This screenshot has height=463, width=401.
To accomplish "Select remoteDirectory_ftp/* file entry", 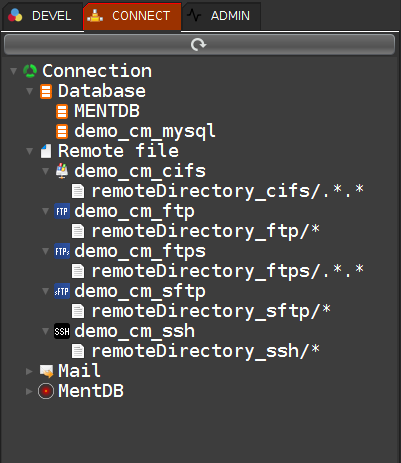I will point(206,231).
